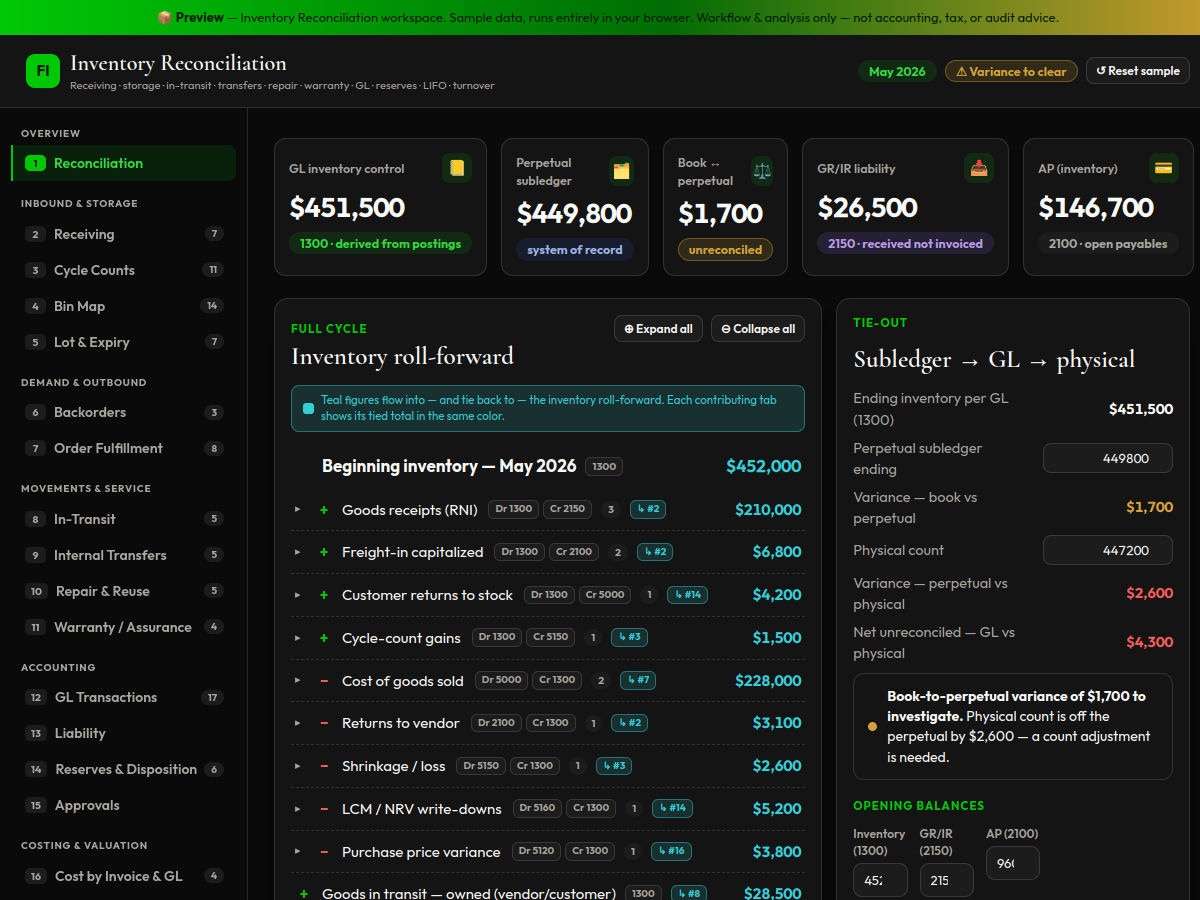Viewport: 1200px width, 900px height.
Task: Open the Warranty / Assurance tab
Action: pos(123,627)
